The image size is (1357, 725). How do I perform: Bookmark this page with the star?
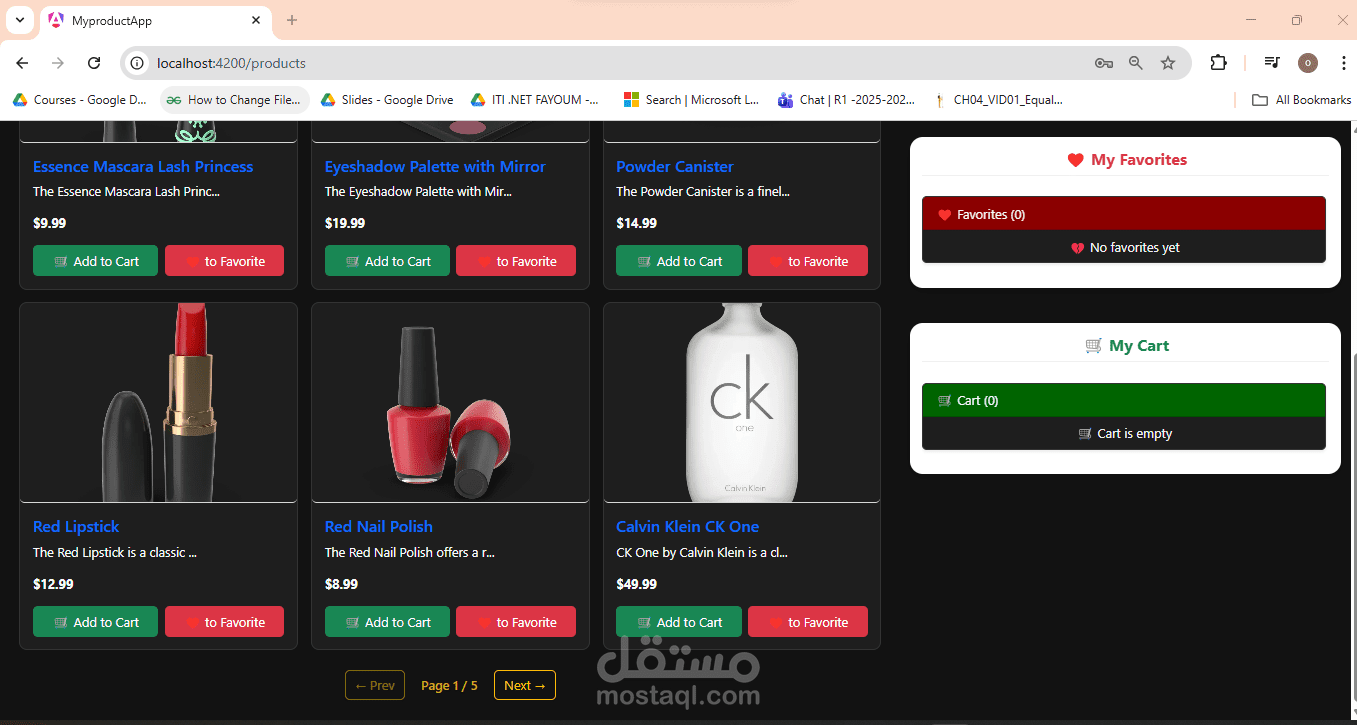click(1168, 63)
